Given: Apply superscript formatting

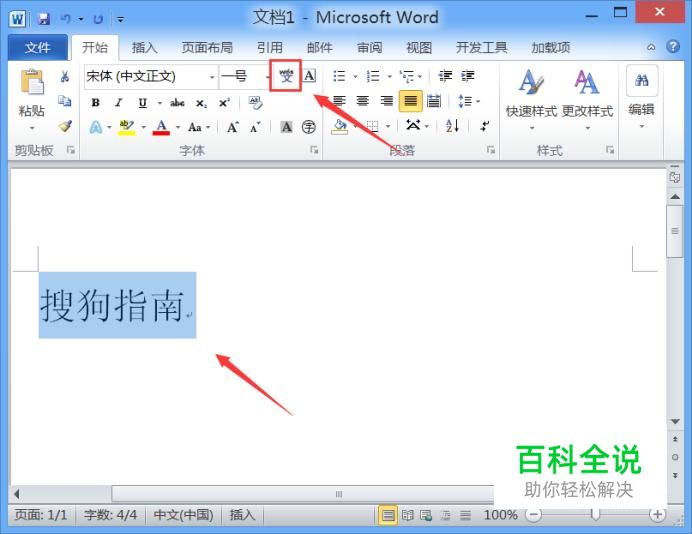Looking at the screenshot, I should [x=224, y=103].
